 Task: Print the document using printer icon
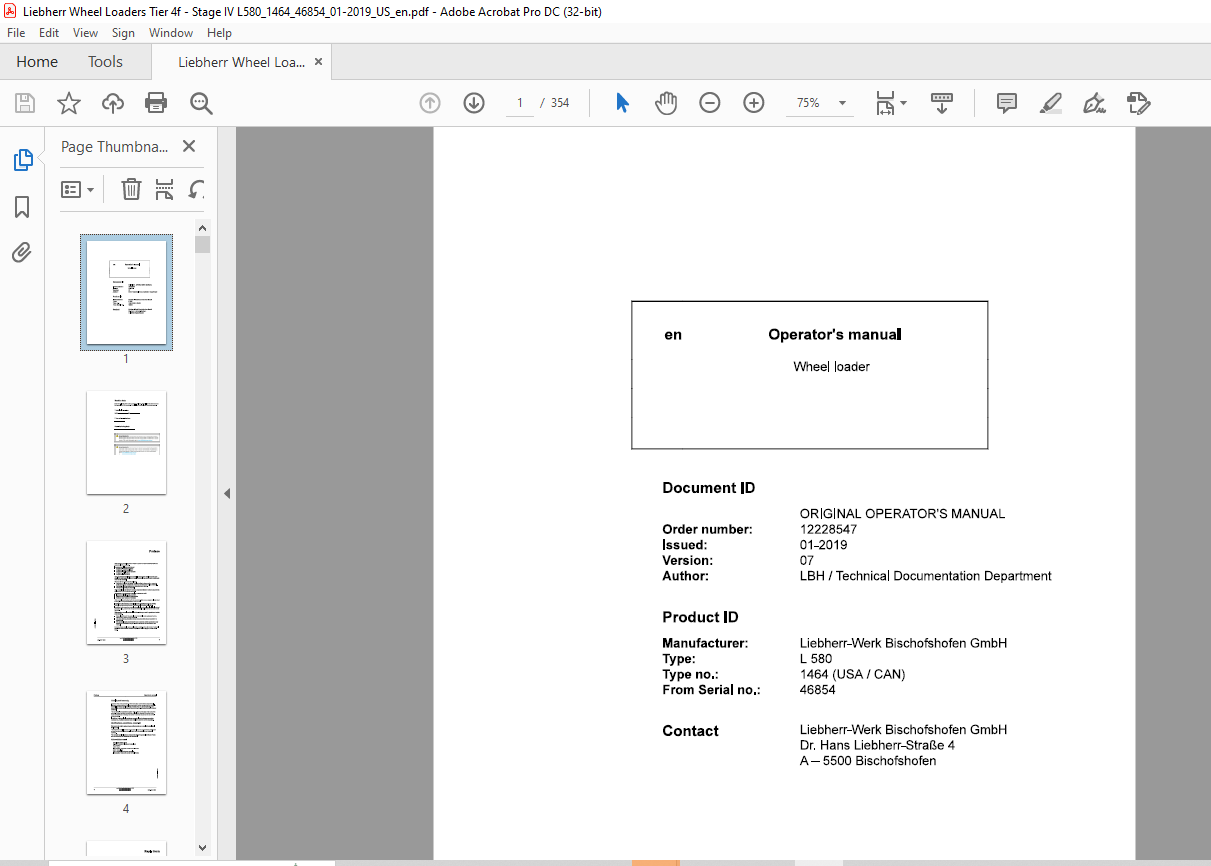[x=156, y=103]
